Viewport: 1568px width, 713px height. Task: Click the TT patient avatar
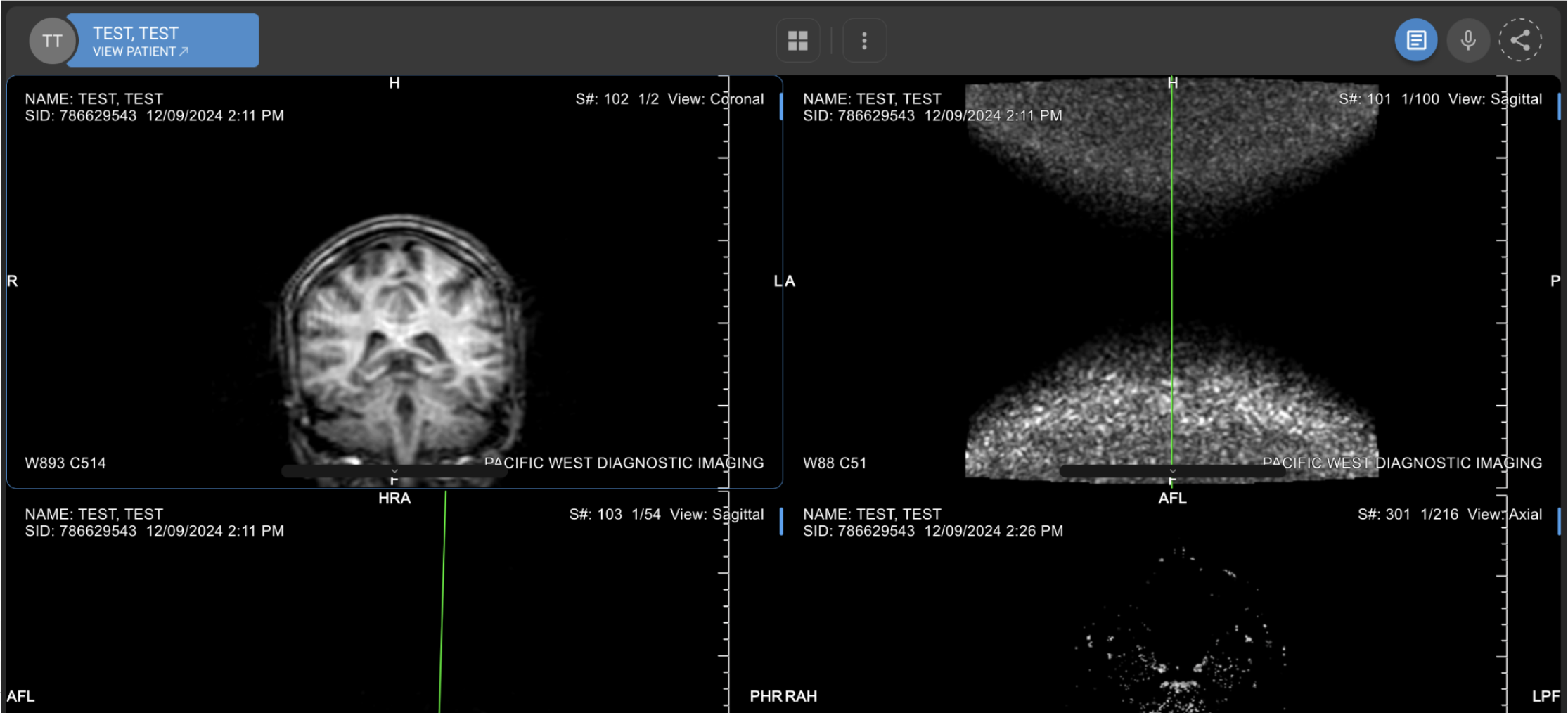click(x=51, y=41)
